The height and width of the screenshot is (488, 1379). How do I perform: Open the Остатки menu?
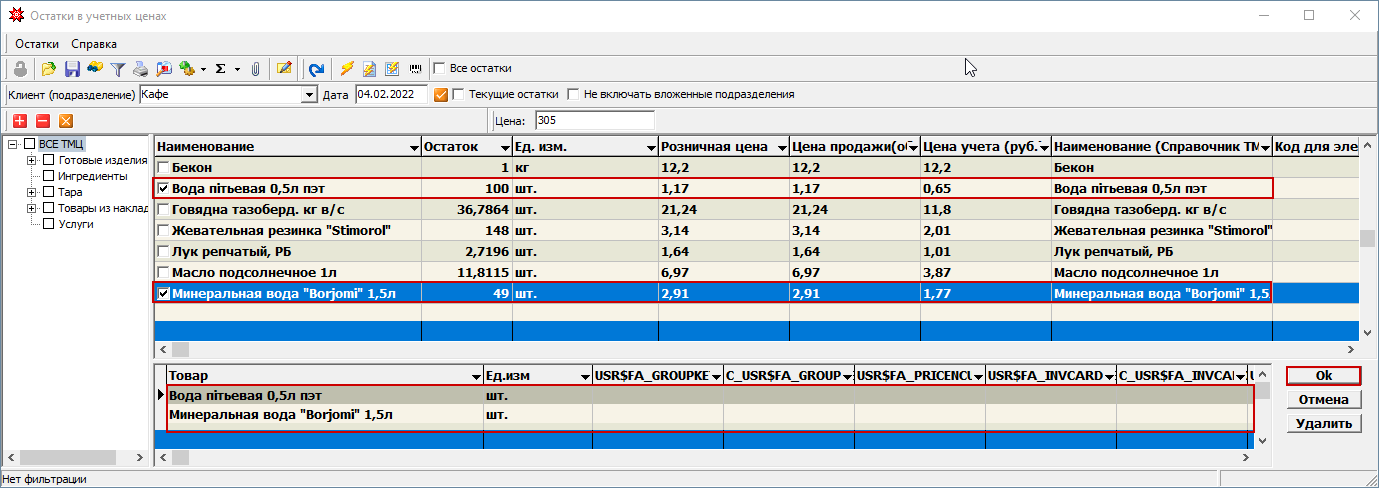coord(37,44)
